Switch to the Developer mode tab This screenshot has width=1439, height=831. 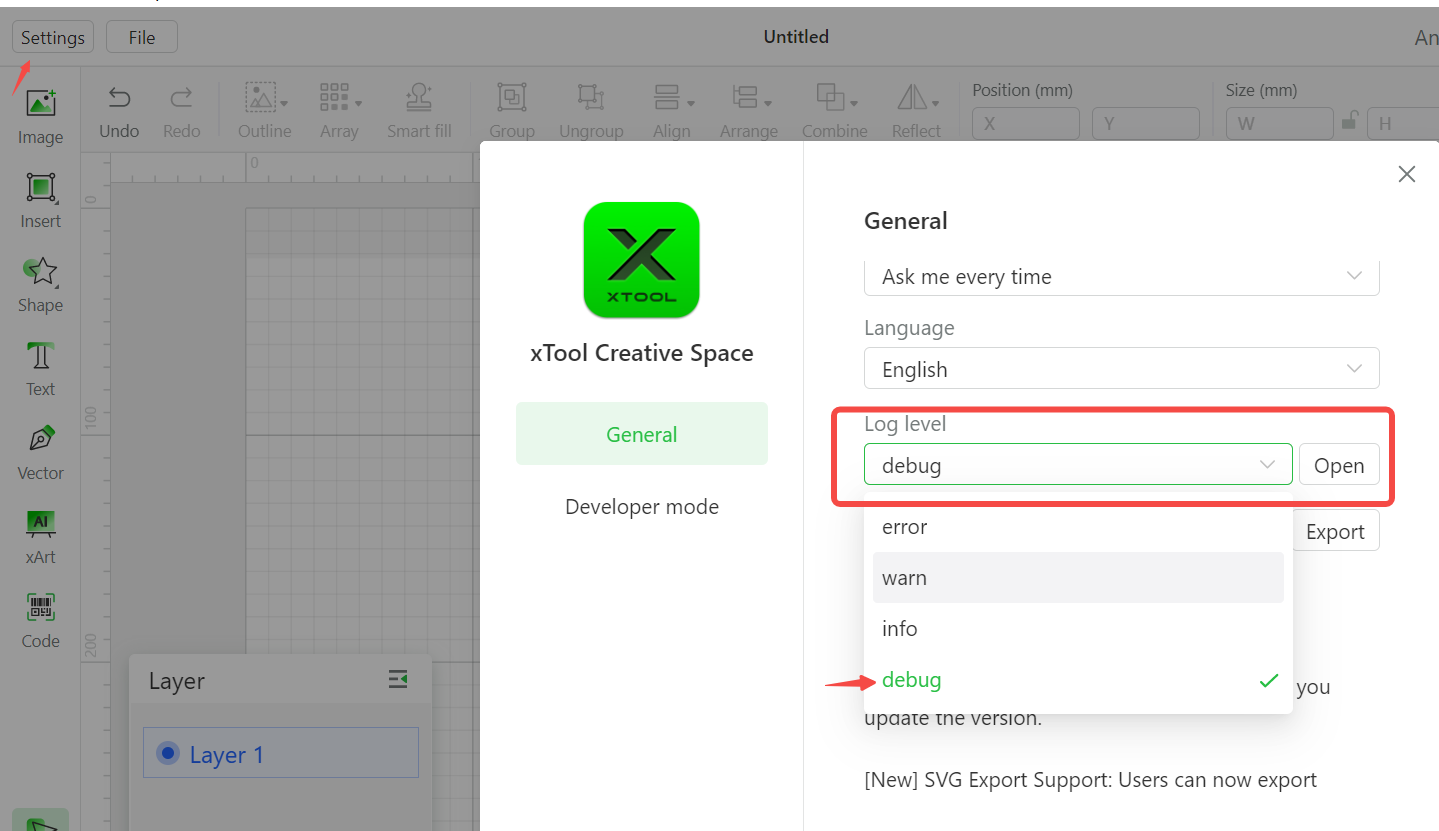tap(642, 507)
